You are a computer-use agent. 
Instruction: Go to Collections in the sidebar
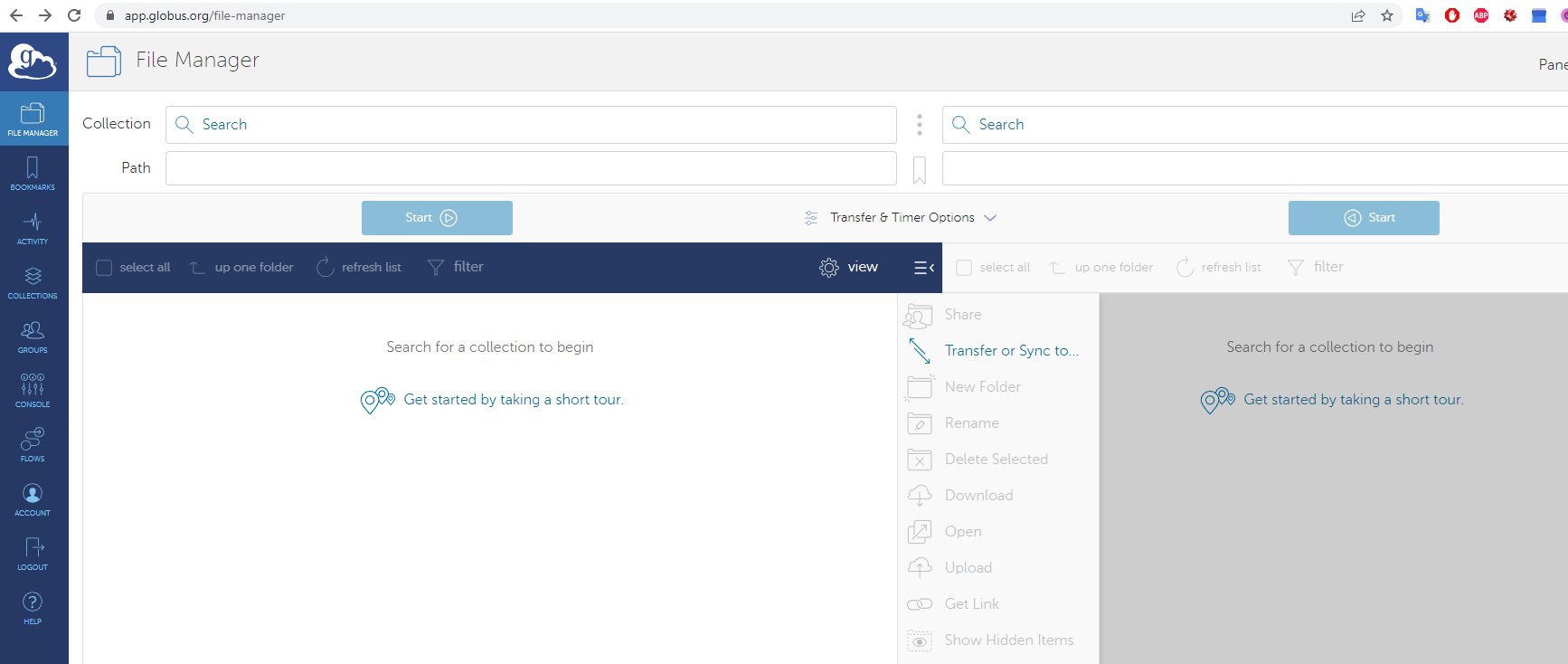(x=33, y=281)
